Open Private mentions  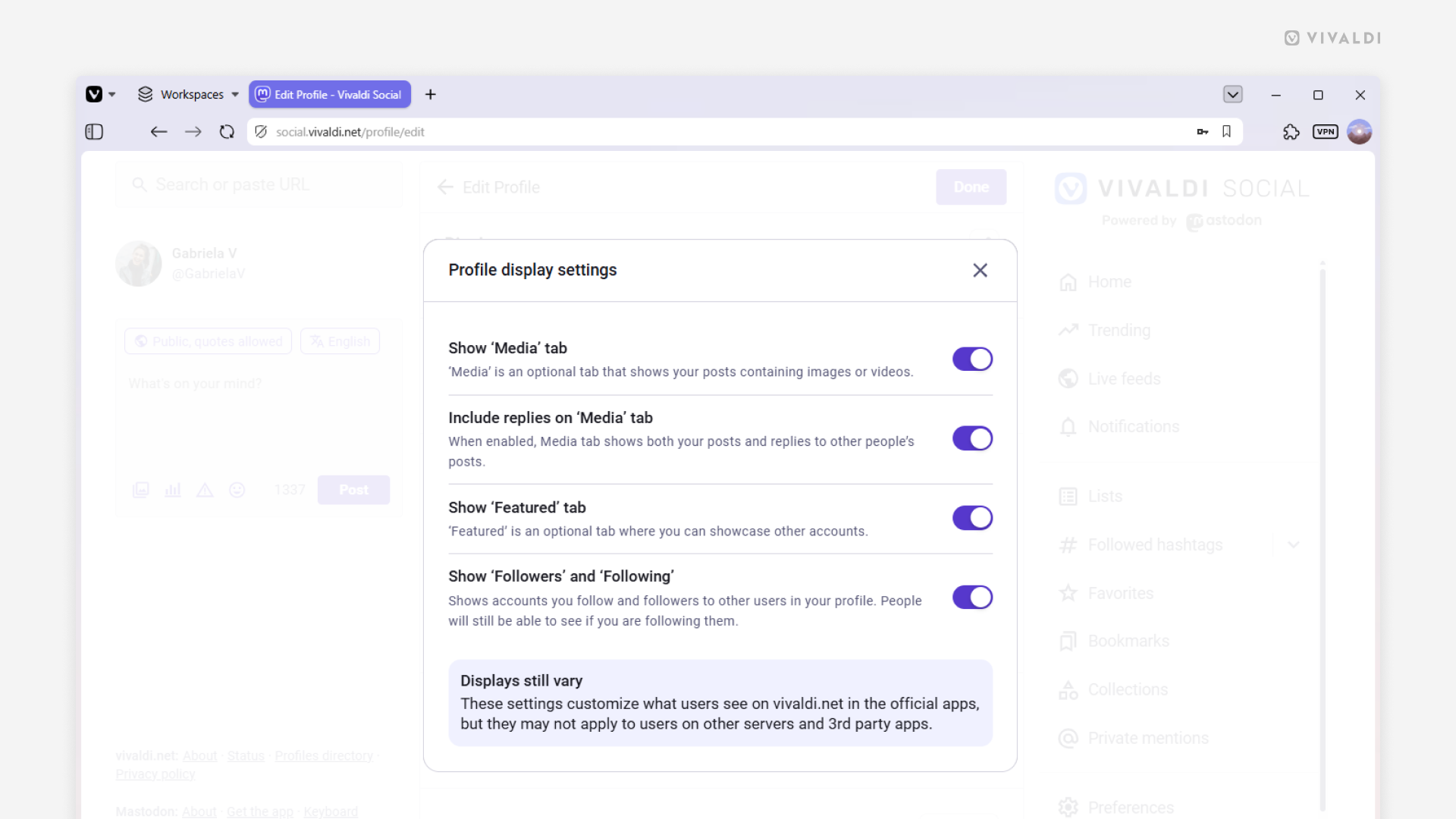1134,739
